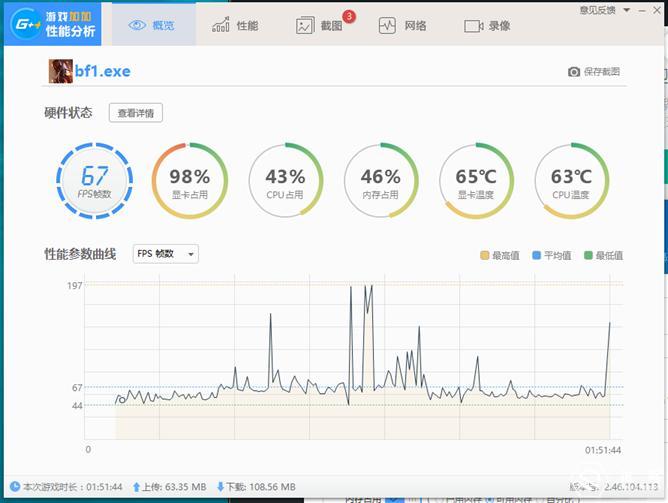
Task: Click the 98% 显卡占用 GPU usage gauge
Action: (x=190, y=181)
